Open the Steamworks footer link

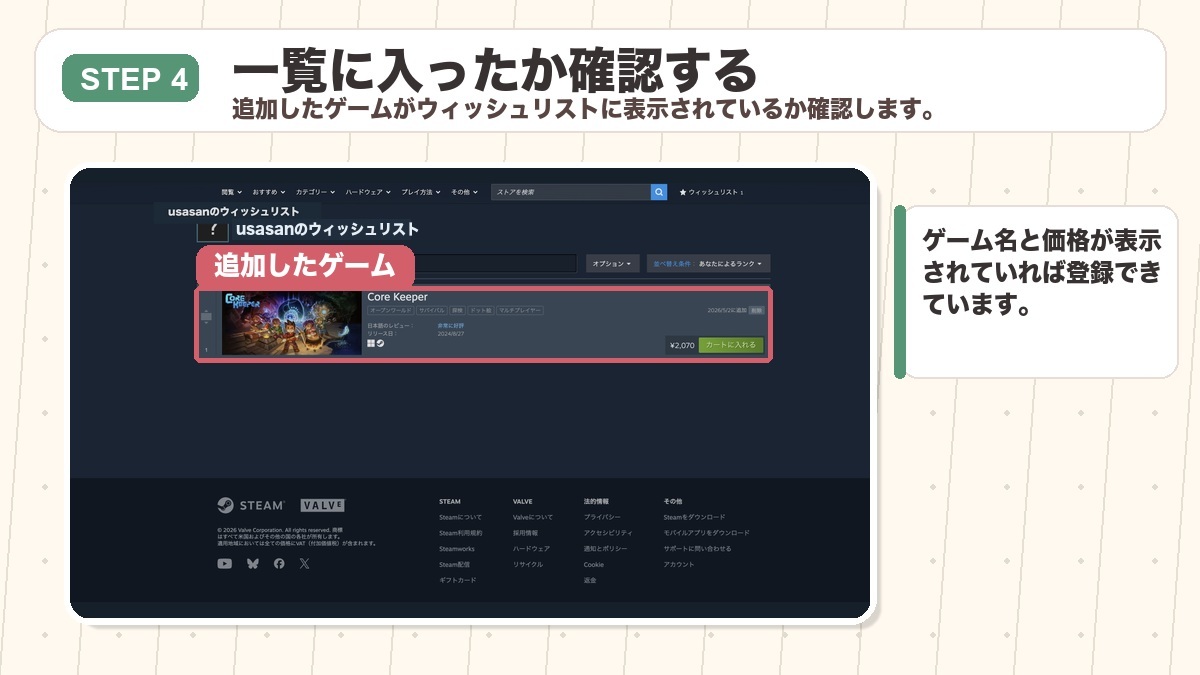coord(457,549)
